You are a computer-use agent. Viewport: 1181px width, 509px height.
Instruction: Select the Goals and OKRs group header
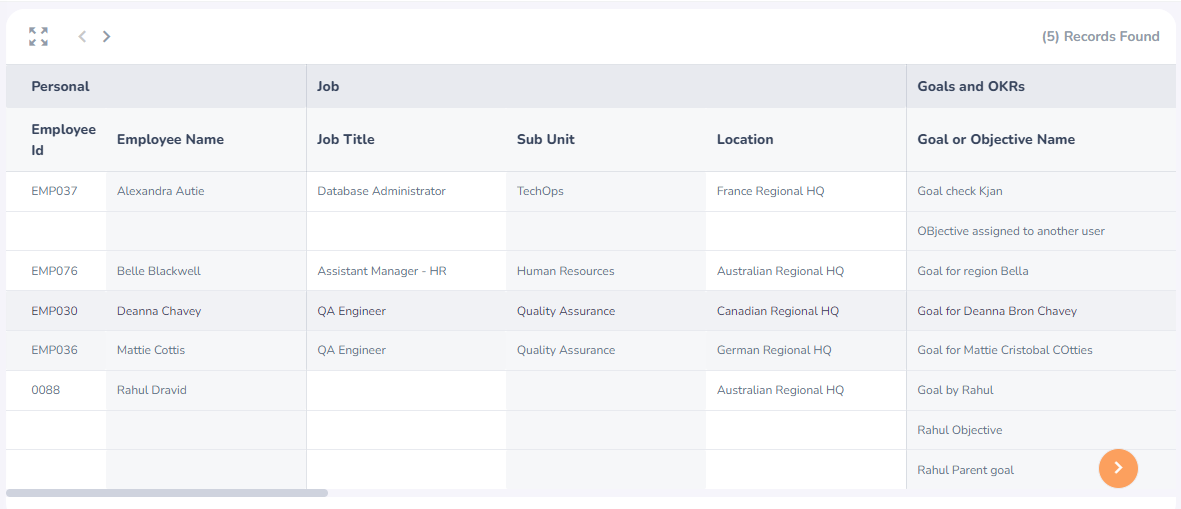(971, 87)
